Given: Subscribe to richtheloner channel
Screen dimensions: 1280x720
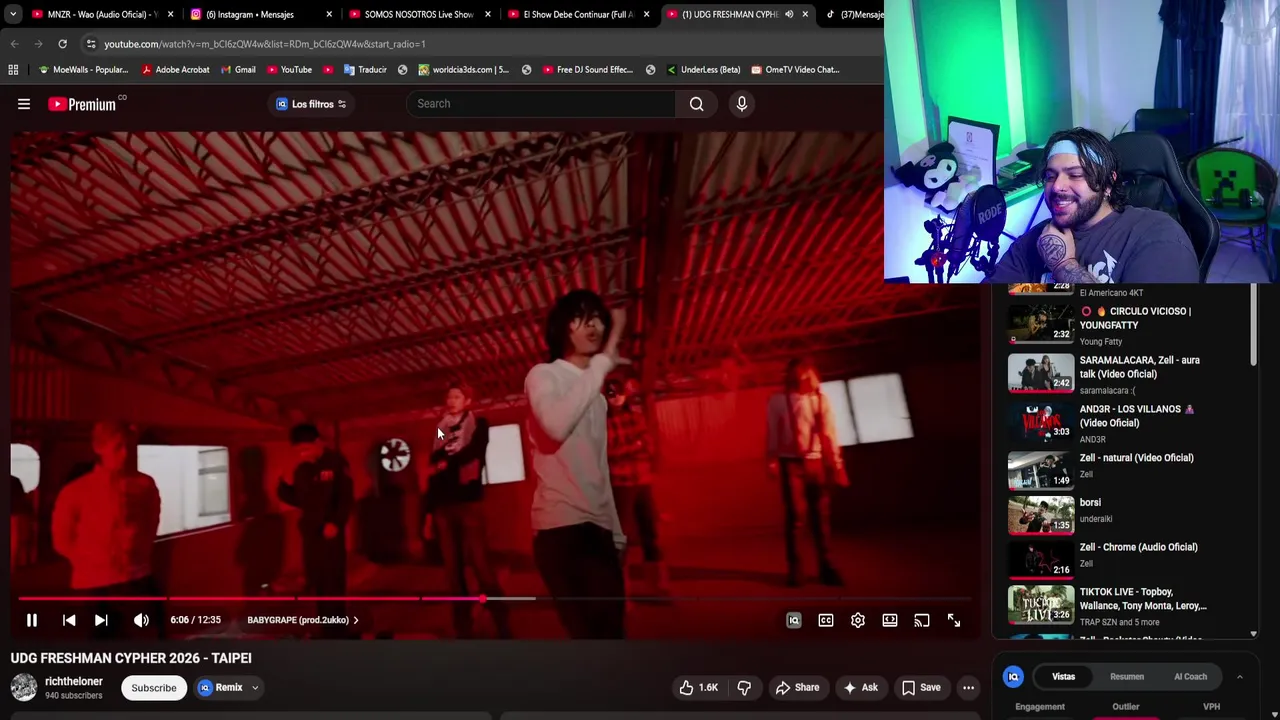Looking at the screenshot, I should [x=154, y=688].
